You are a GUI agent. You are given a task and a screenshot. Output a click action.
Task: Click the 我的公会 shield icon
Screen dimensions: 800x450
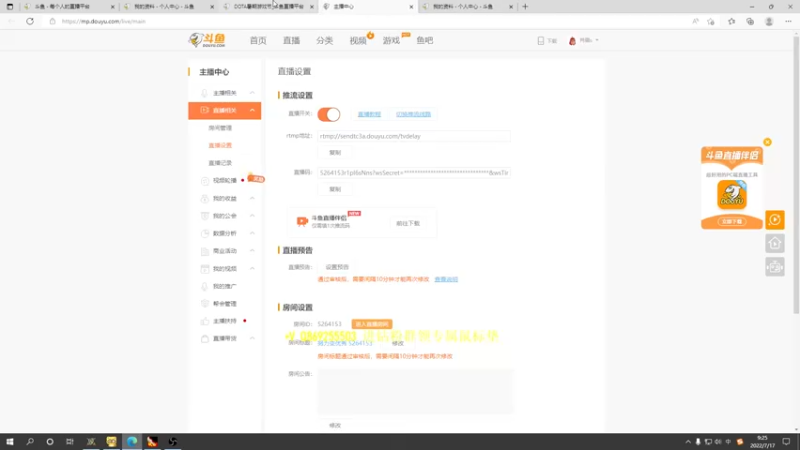205,216
